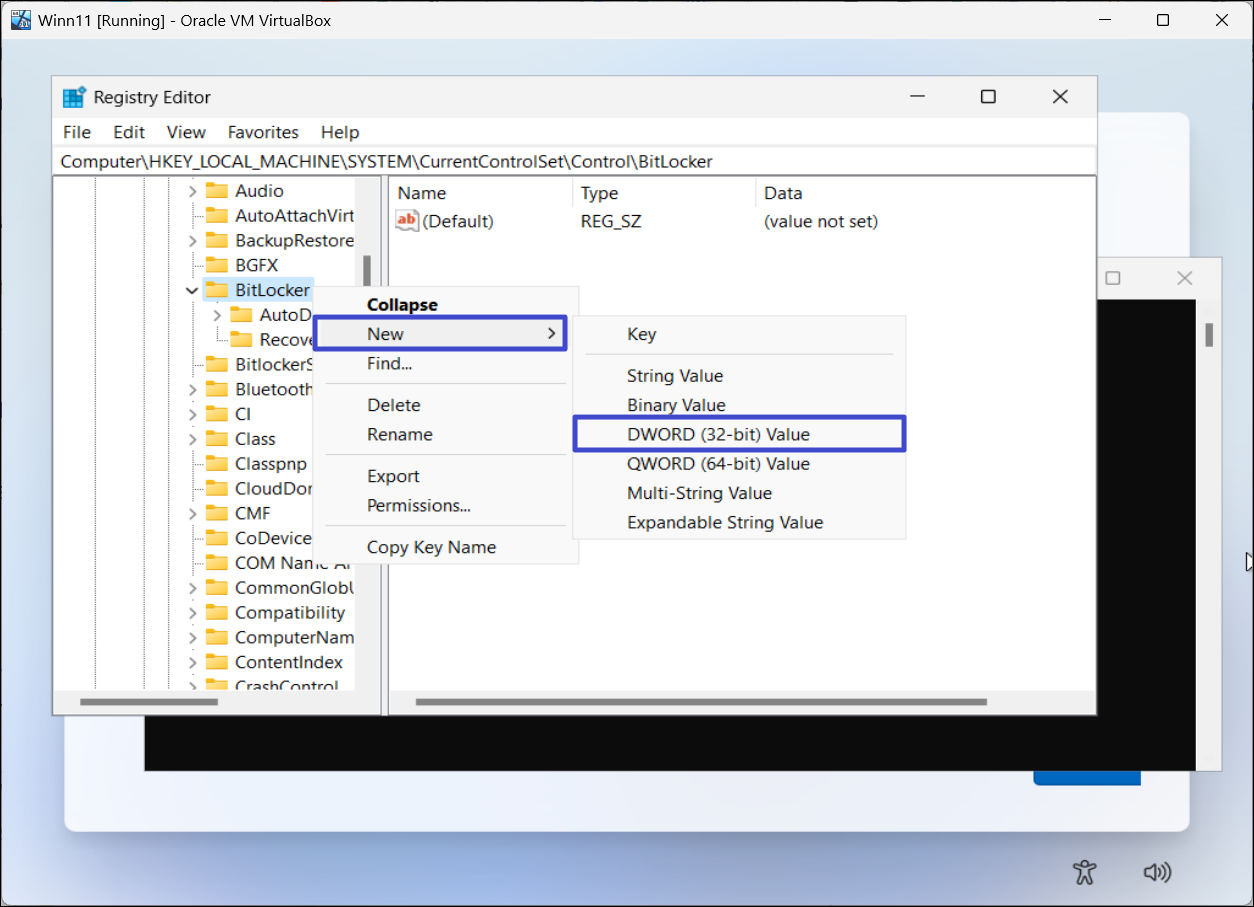Image resolution: width=1254 pixels, height=907 pixels.
Task: Open the Favorites menu
Action: pos(263,132)
